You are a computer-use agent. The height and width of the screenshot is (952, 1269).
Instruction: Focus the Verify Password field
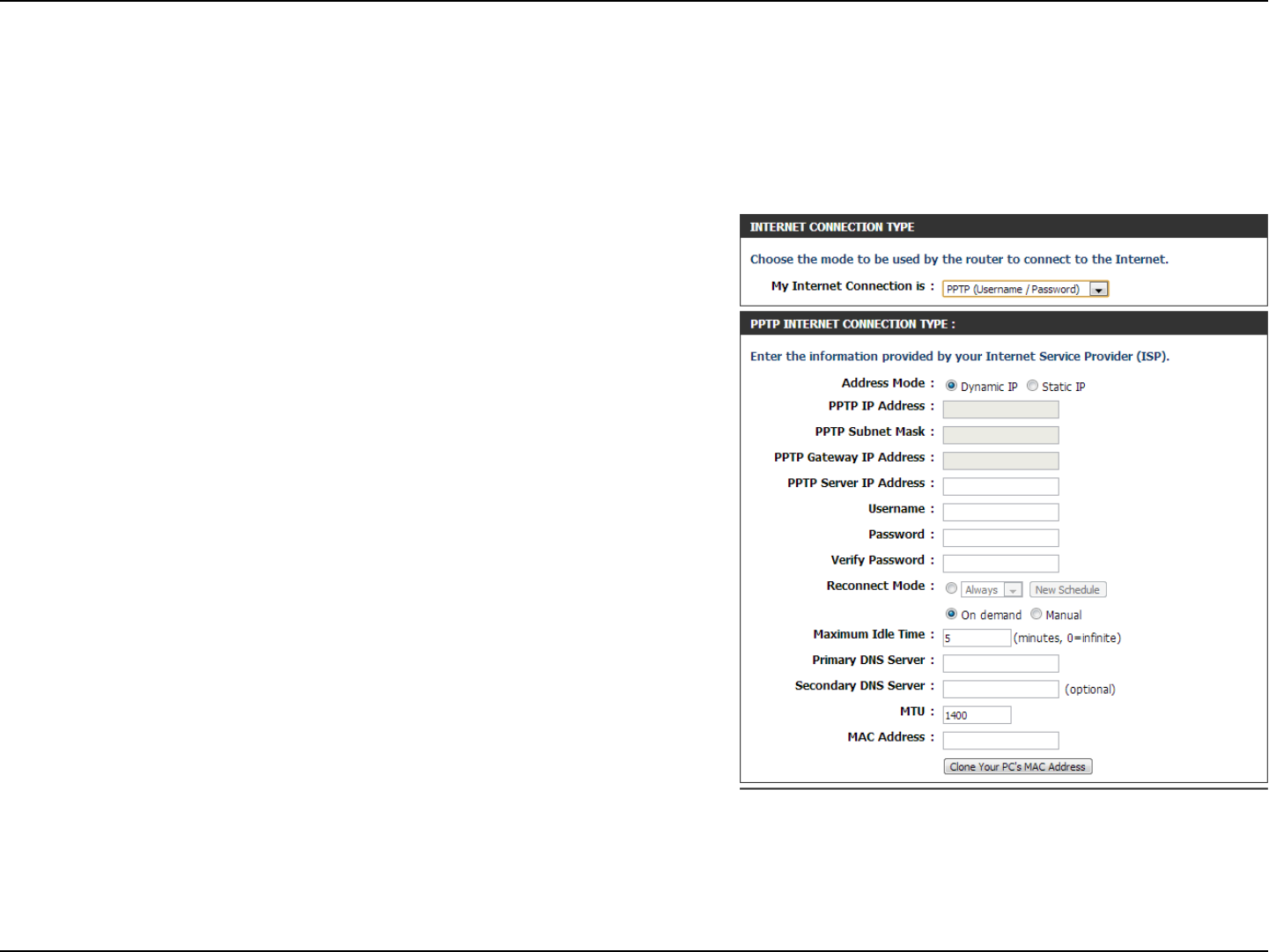point(1000,563)
